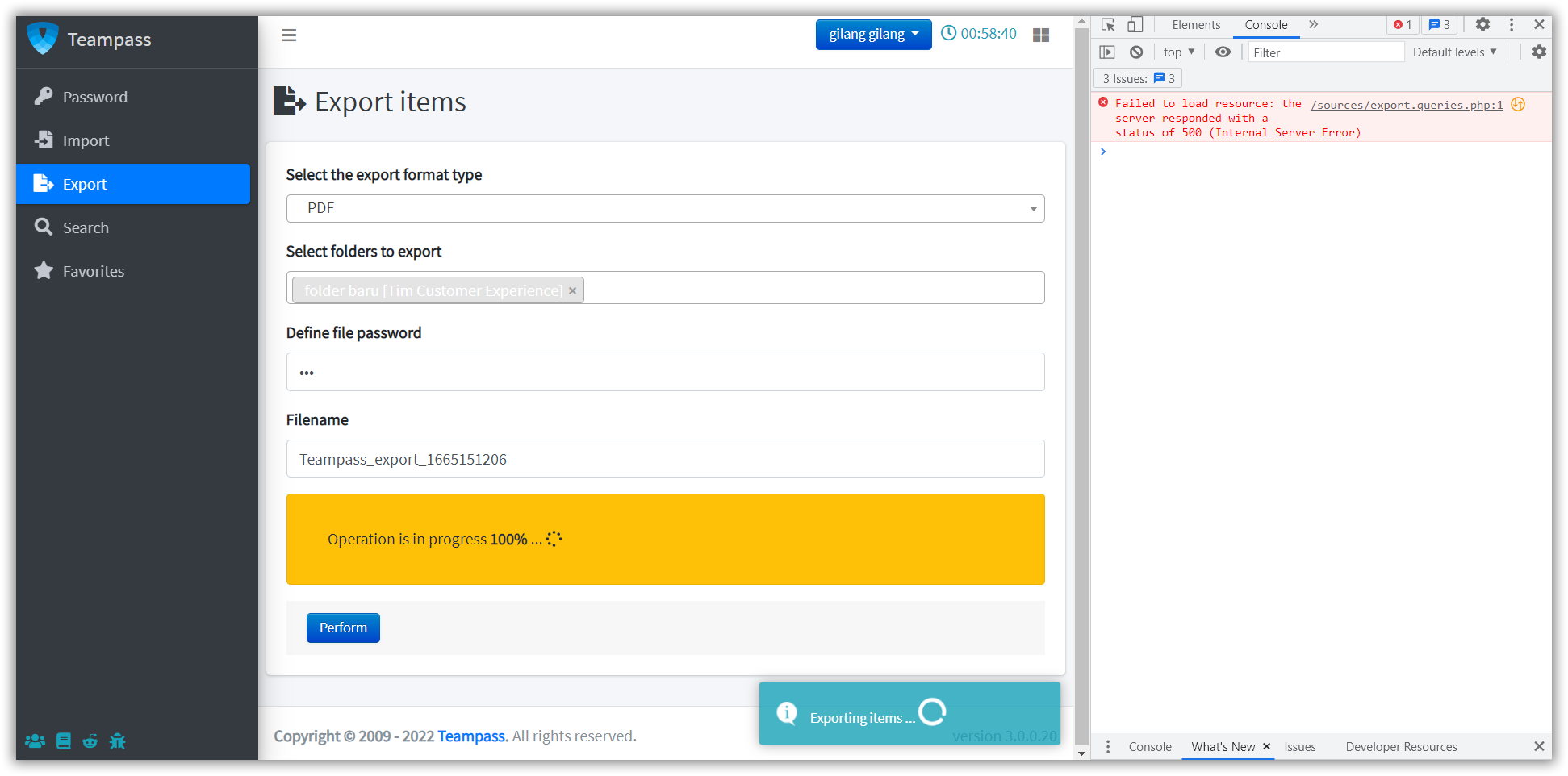1568x776 pixels.
Task: Open DevTools more options kebab menu
Action: (1512, 24)
